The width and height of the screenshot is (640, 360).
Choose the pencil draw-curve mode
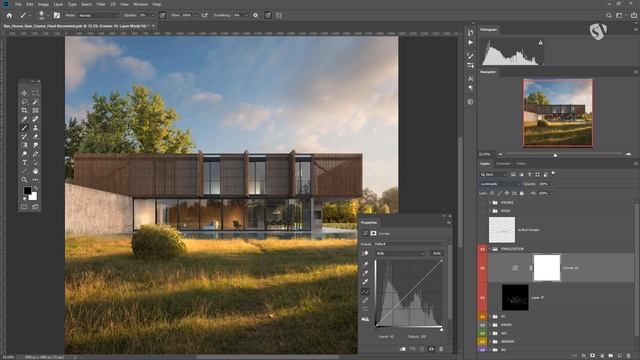[365, 300]
